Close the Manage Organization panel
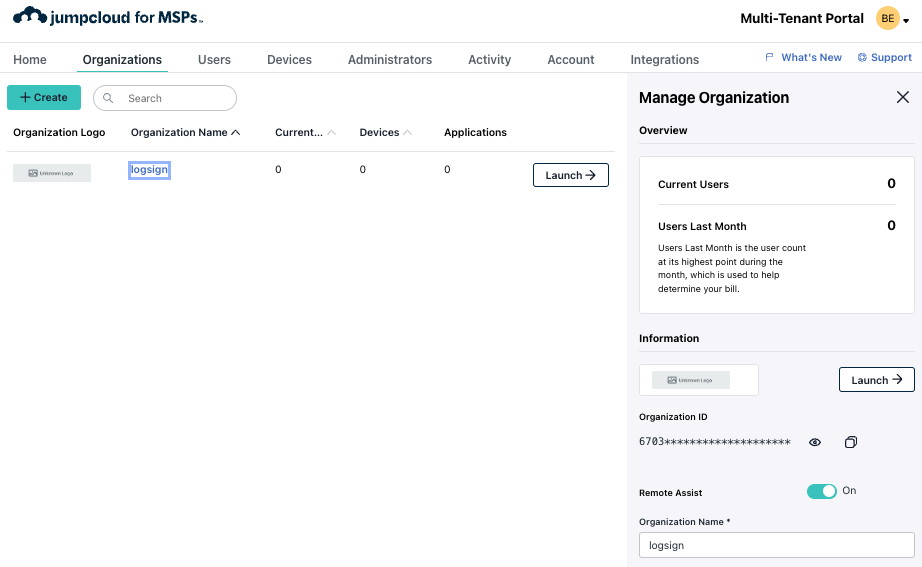 [903, 97]
